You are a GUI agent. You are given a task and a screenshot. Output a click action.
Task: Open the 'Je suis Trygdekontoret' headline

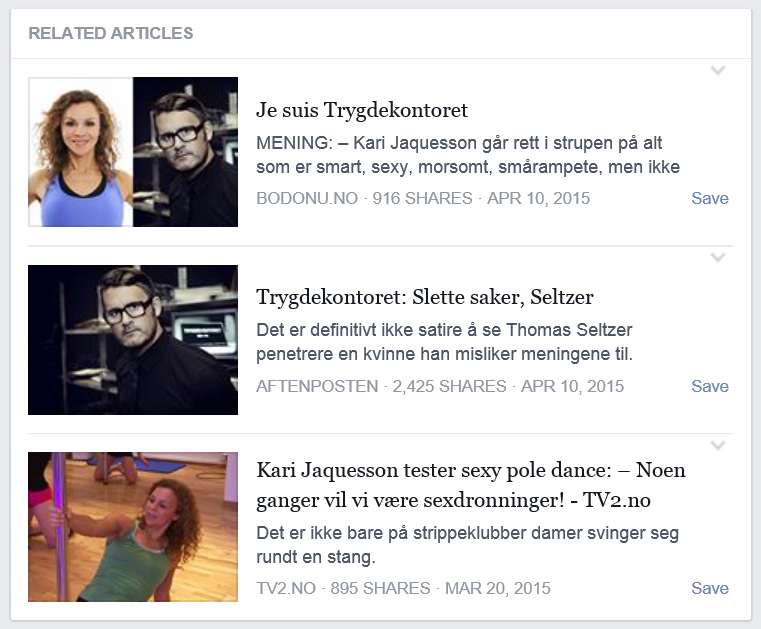pos(362,111)
